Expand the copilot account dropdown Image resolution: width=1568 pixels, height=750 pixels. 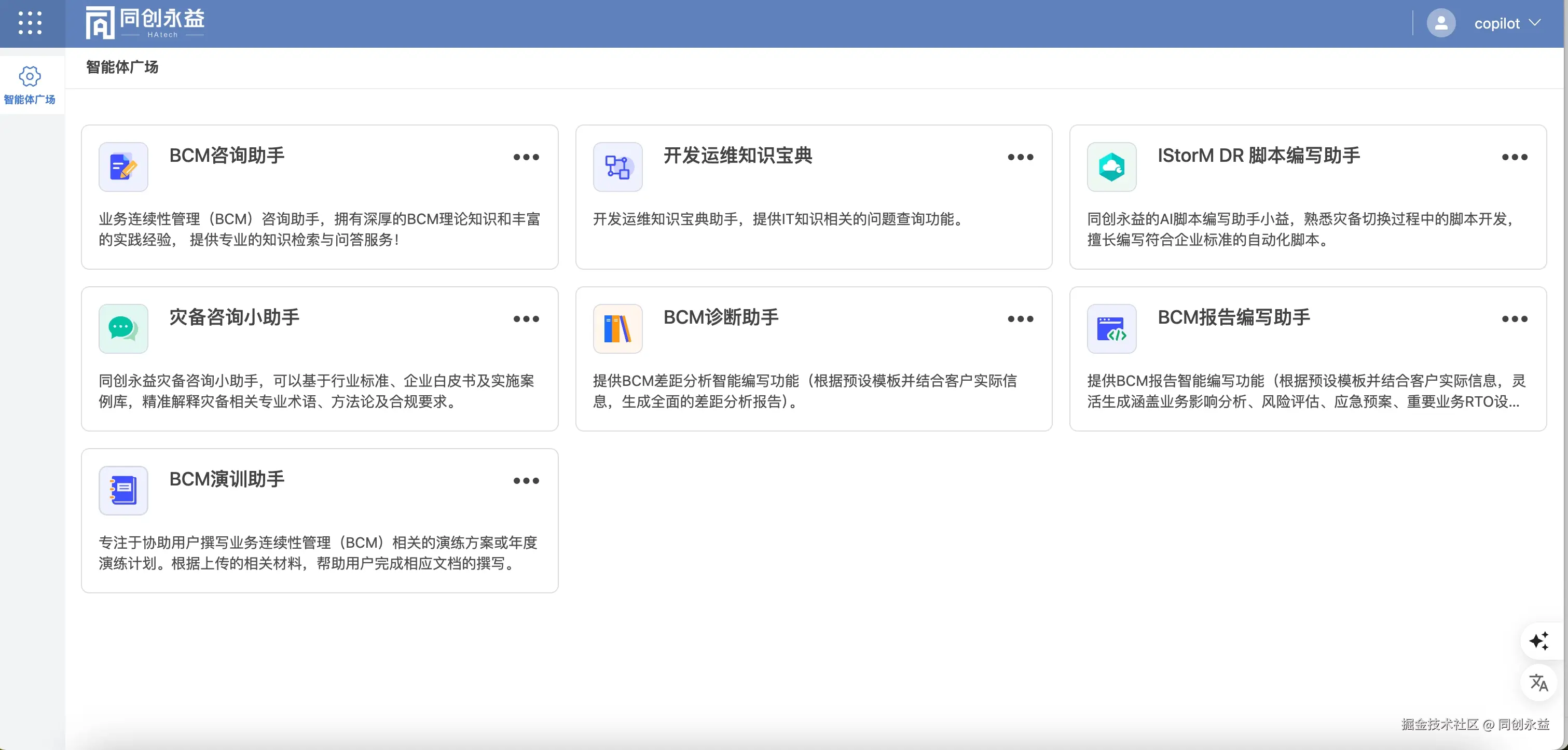pyautogui.click(x=1535, y=23)
